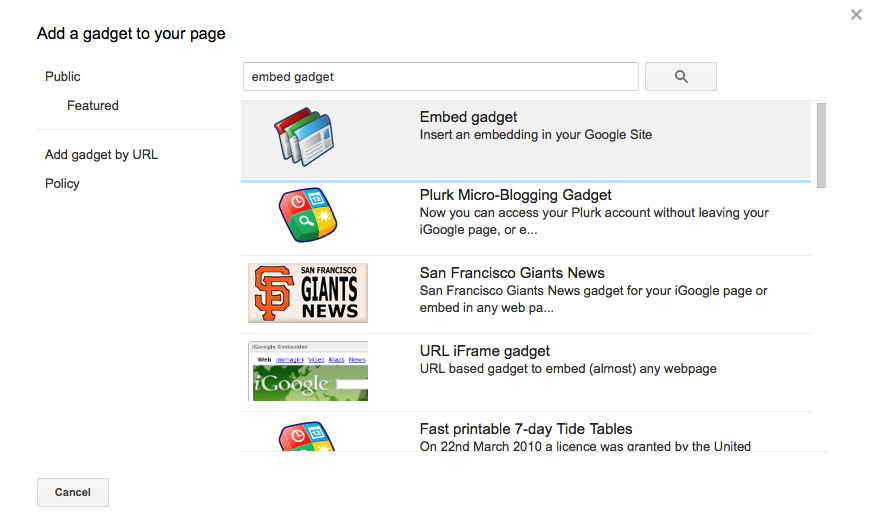The width and height of the screenshot is (870, 528).
Task: Click the Plurk Micro-Blogging gadget icon
Action: point(307,215)
